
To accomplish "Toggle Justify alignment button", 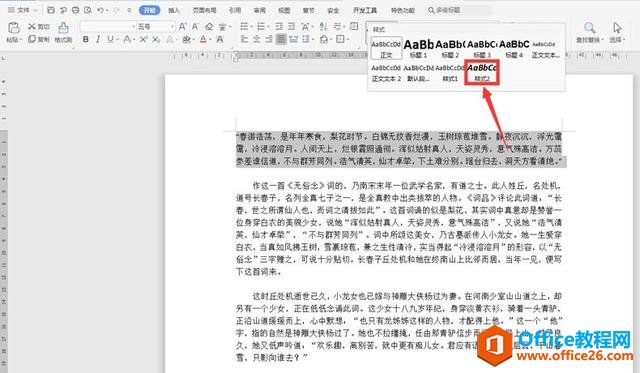I will 281,39.
